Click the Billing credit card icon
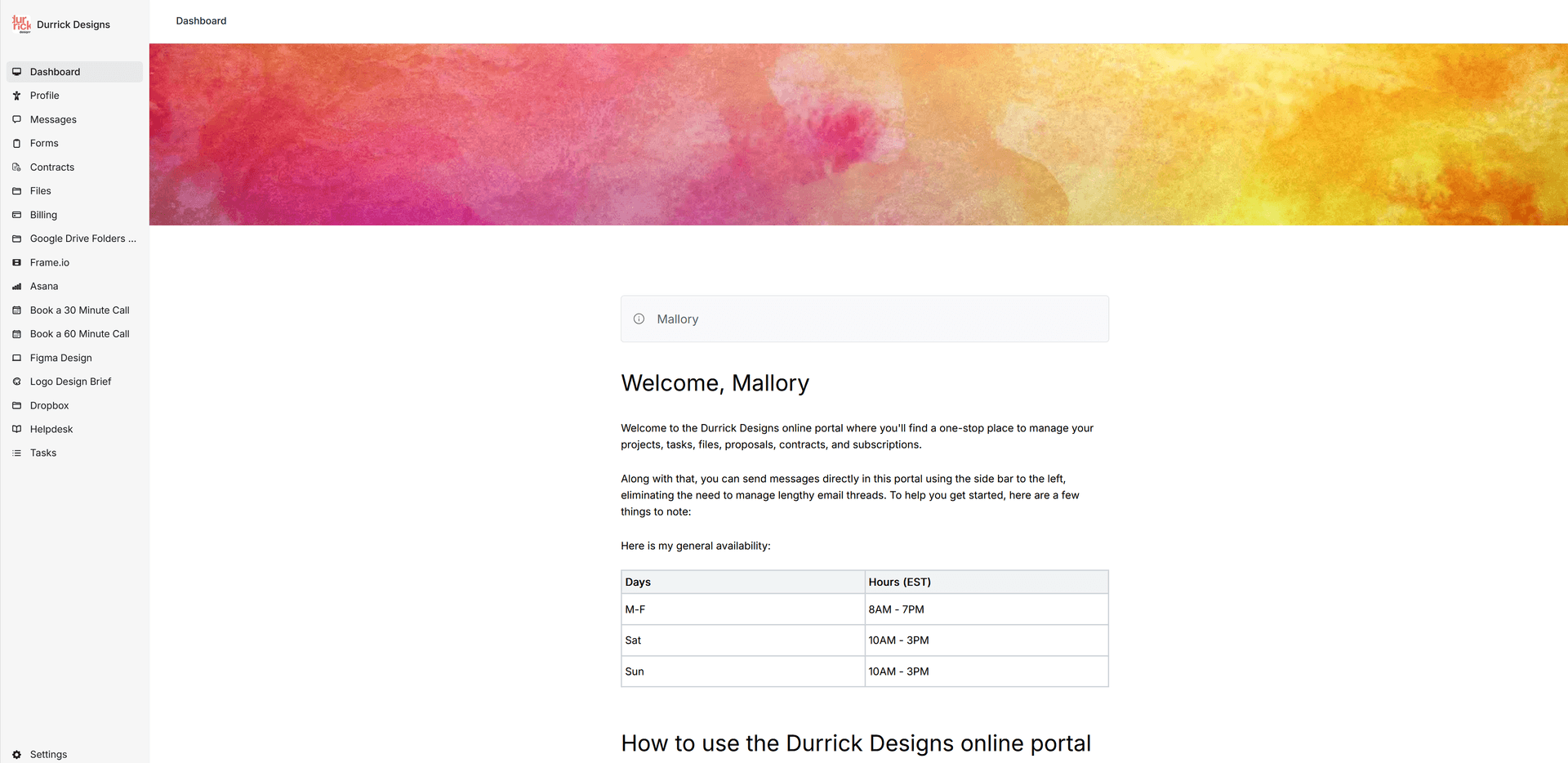The width and height of the screenshot is (1568, 763). (x=17, y=214)
